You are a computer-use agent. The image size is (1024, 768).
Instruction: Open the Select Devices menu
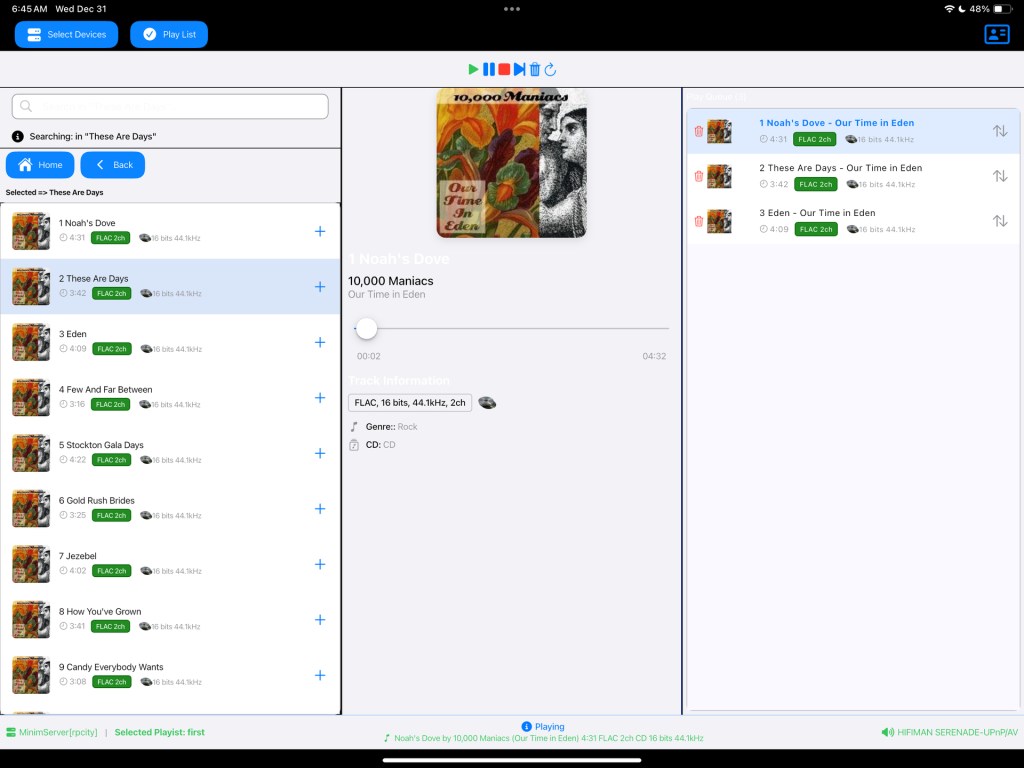(x=66, y=34)
